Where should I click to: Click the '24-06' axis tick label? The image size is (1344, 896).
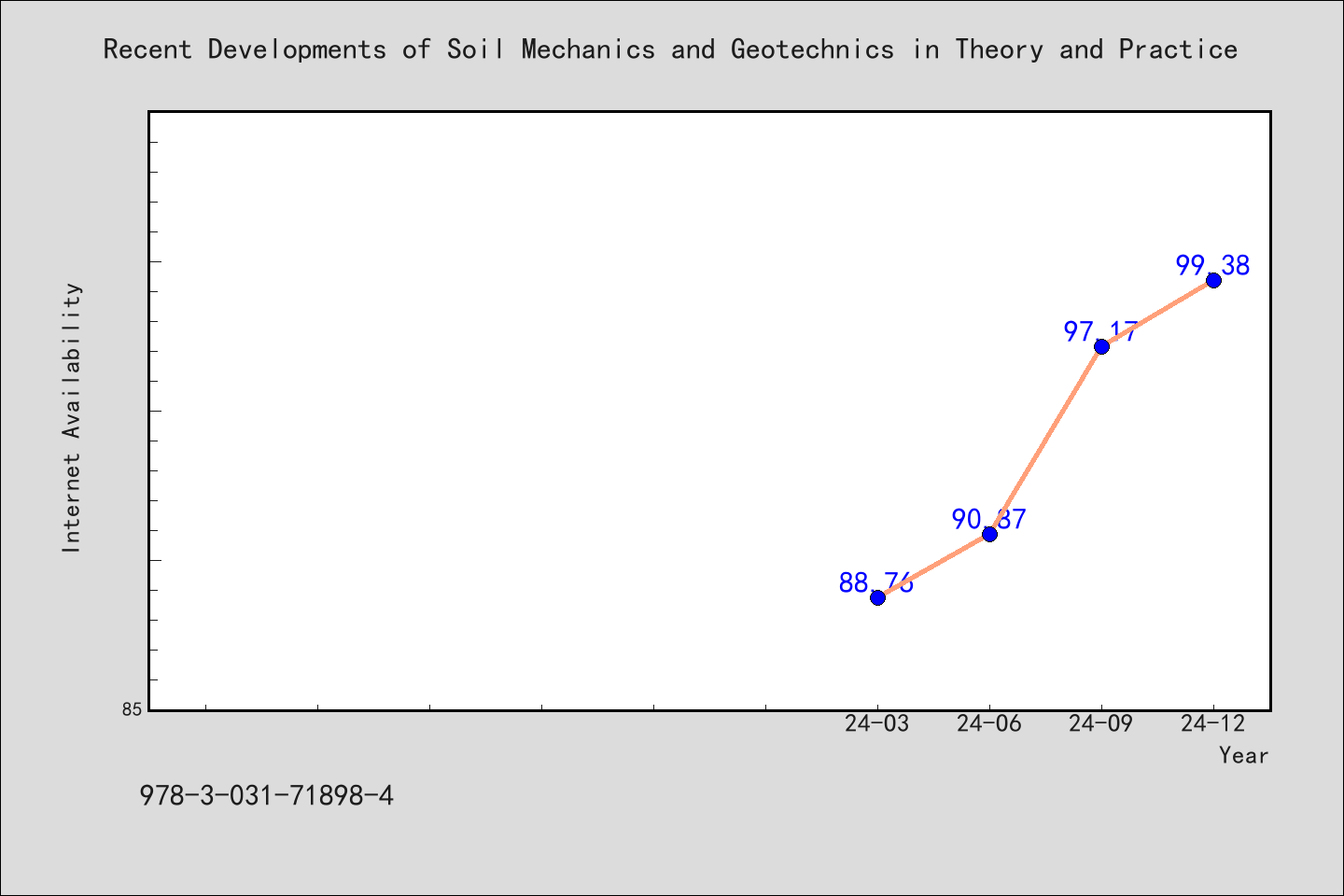click(989, 723)
